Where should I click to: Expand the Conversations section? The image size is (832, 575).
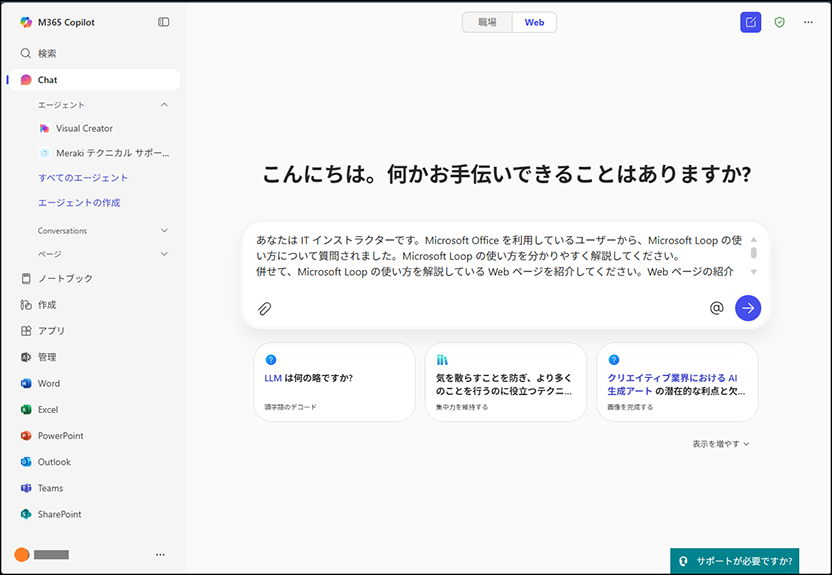103,231
